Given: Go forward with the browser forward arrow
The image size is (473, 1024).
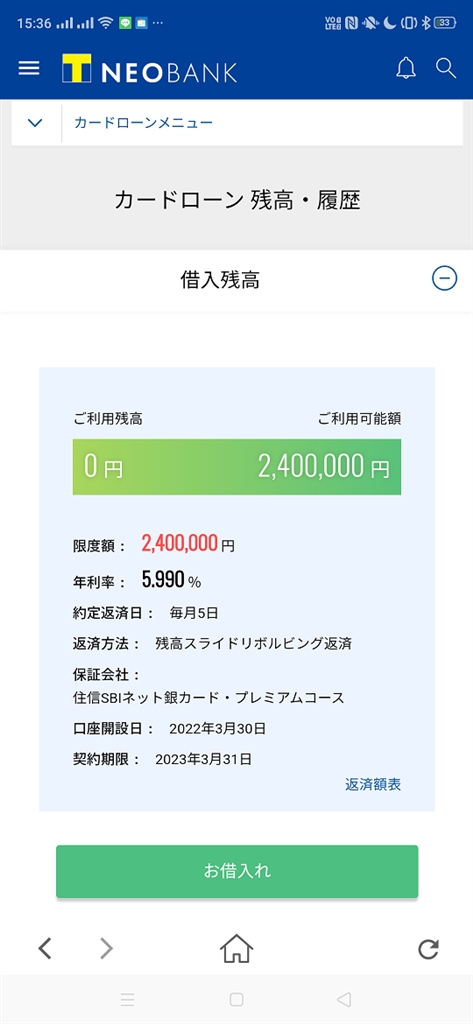Looking at the screenshot, I should (106, 948).
